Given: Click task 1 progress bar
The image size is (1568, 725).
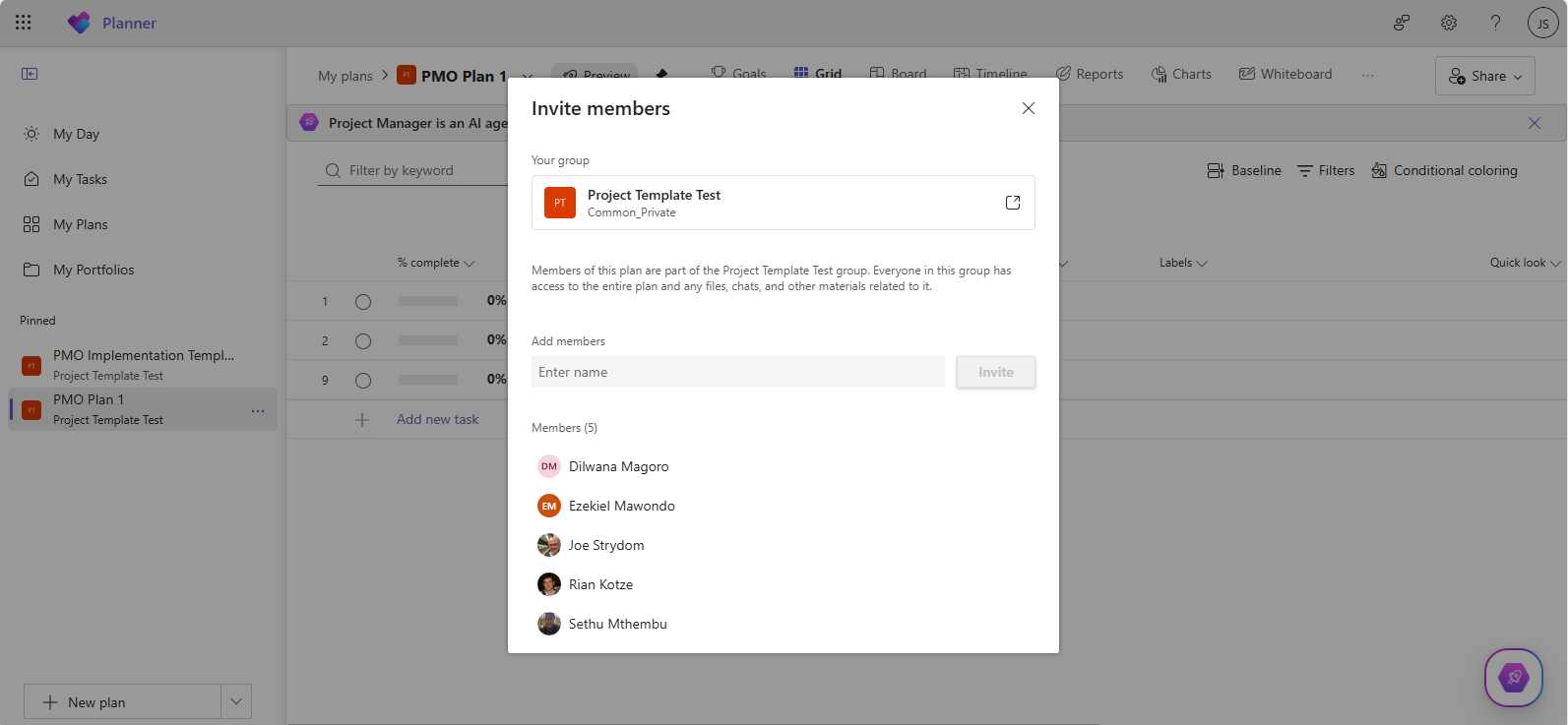Looking at the screenshot, I should tap(428, 301).
